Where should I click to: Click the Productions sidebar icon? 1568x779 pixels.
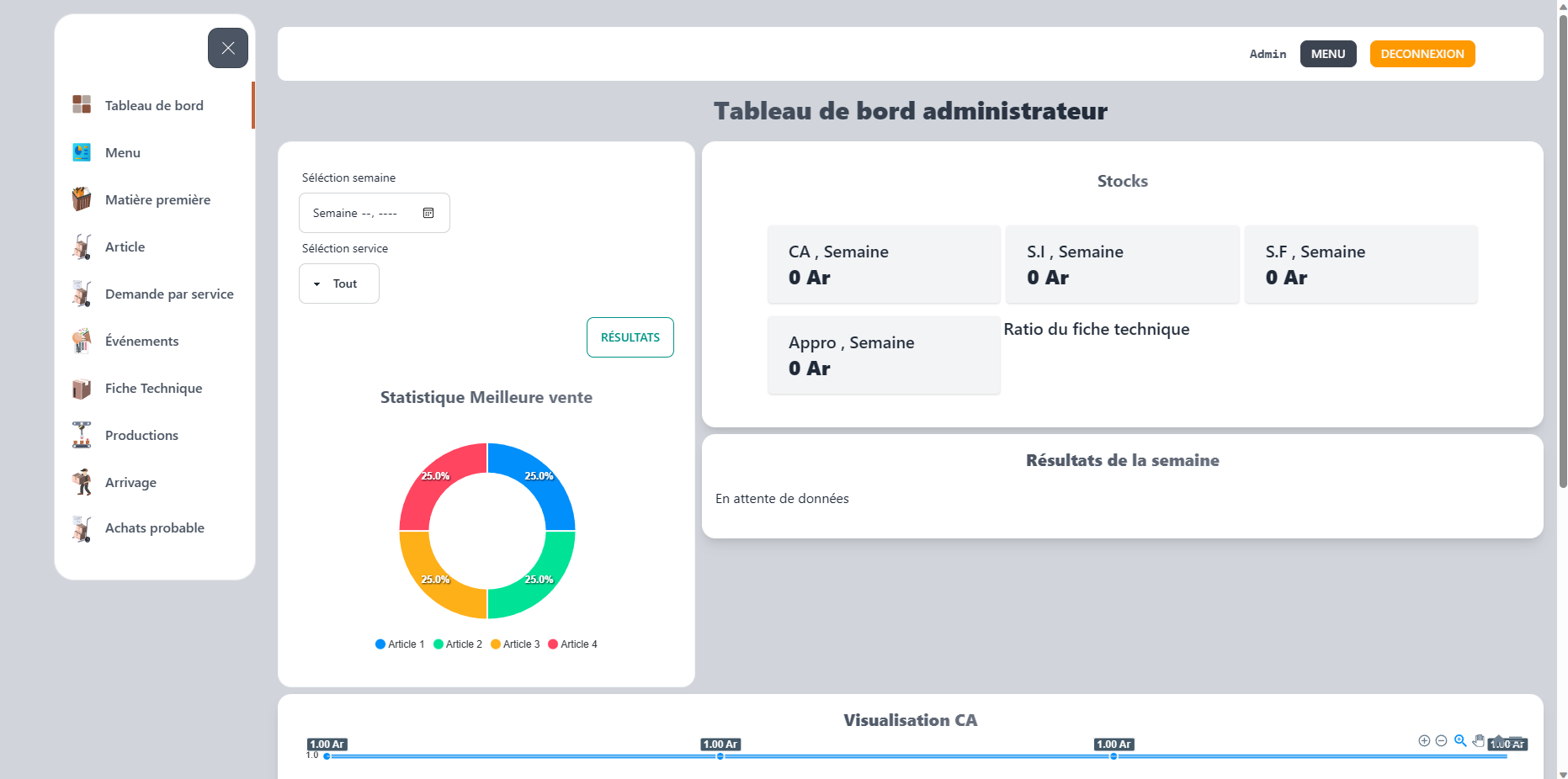point(82,435)
